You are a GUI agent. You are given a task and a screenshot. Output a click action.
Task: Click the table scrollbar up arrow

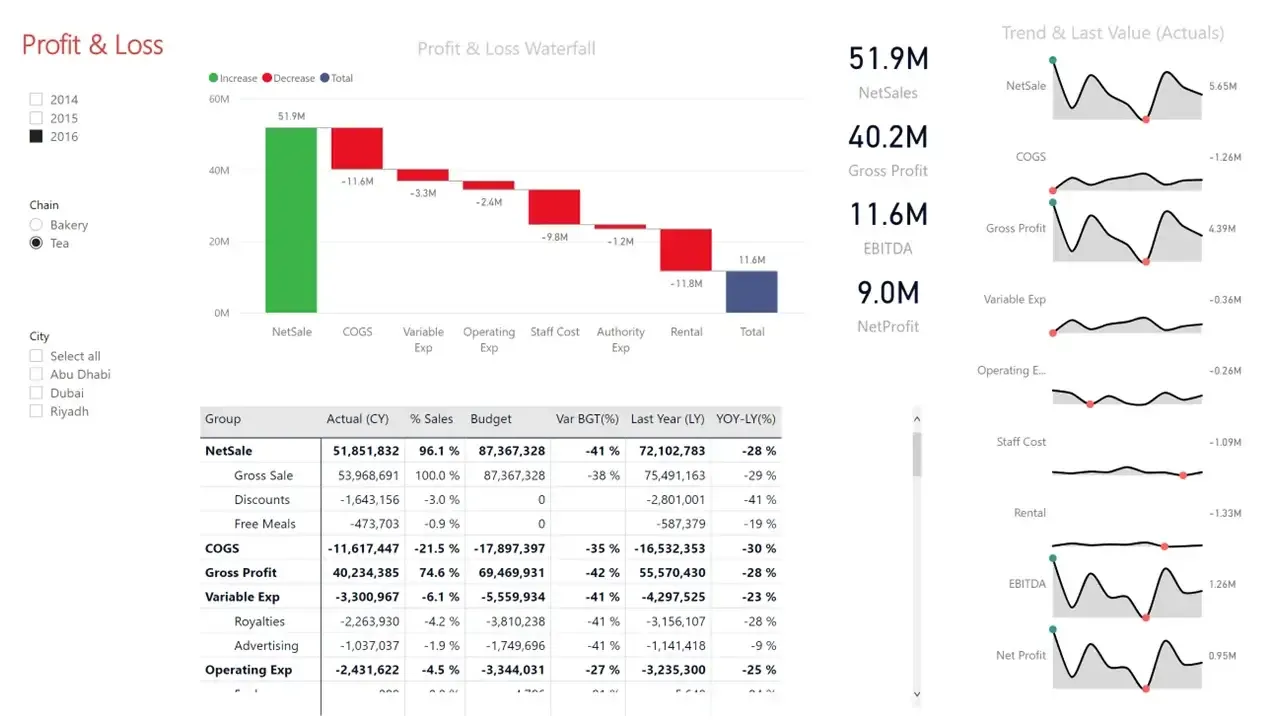tap(917, 420)
